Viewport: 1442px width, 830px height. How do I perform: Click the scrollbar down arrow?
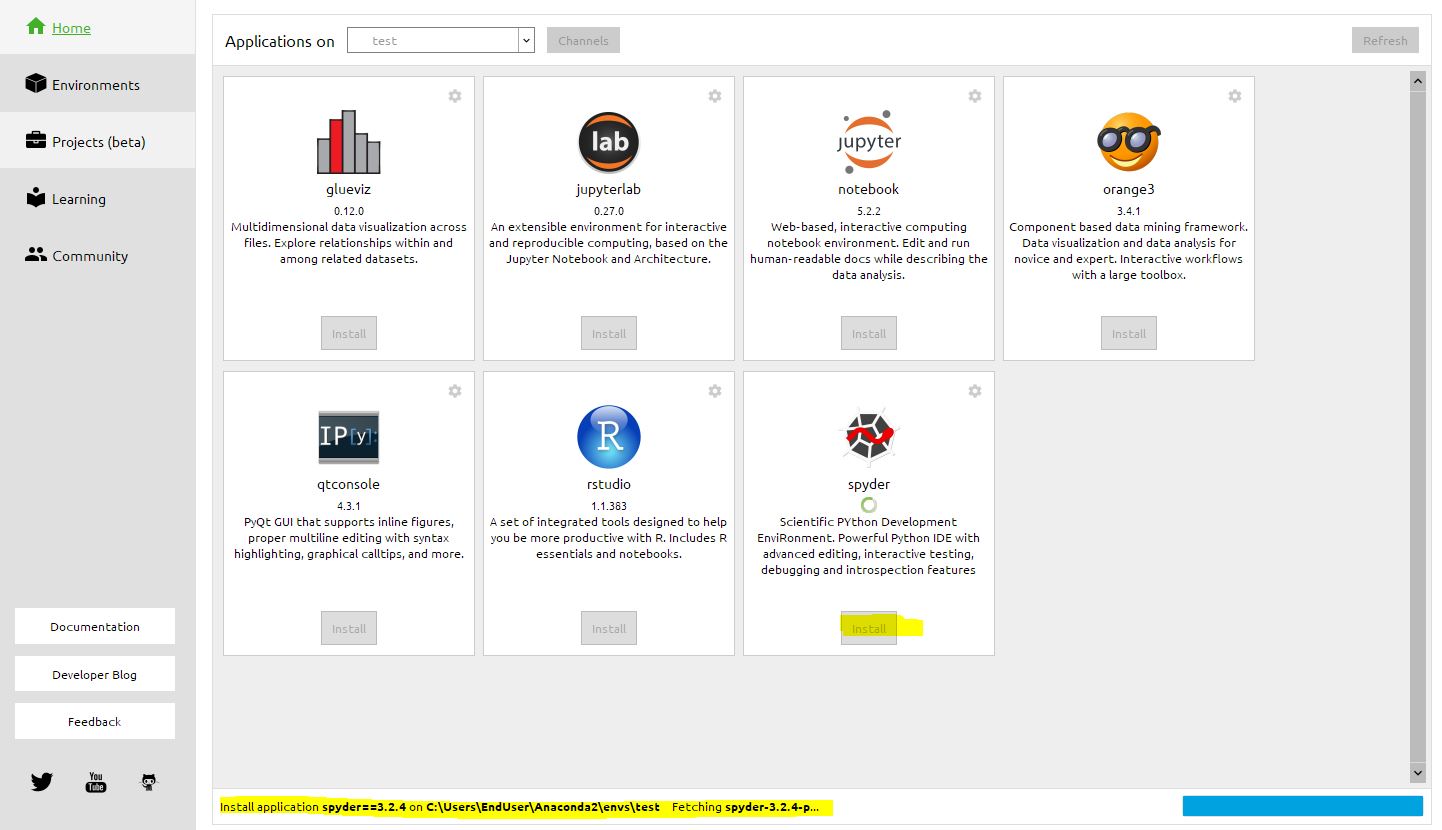[x=1417, y=773]
